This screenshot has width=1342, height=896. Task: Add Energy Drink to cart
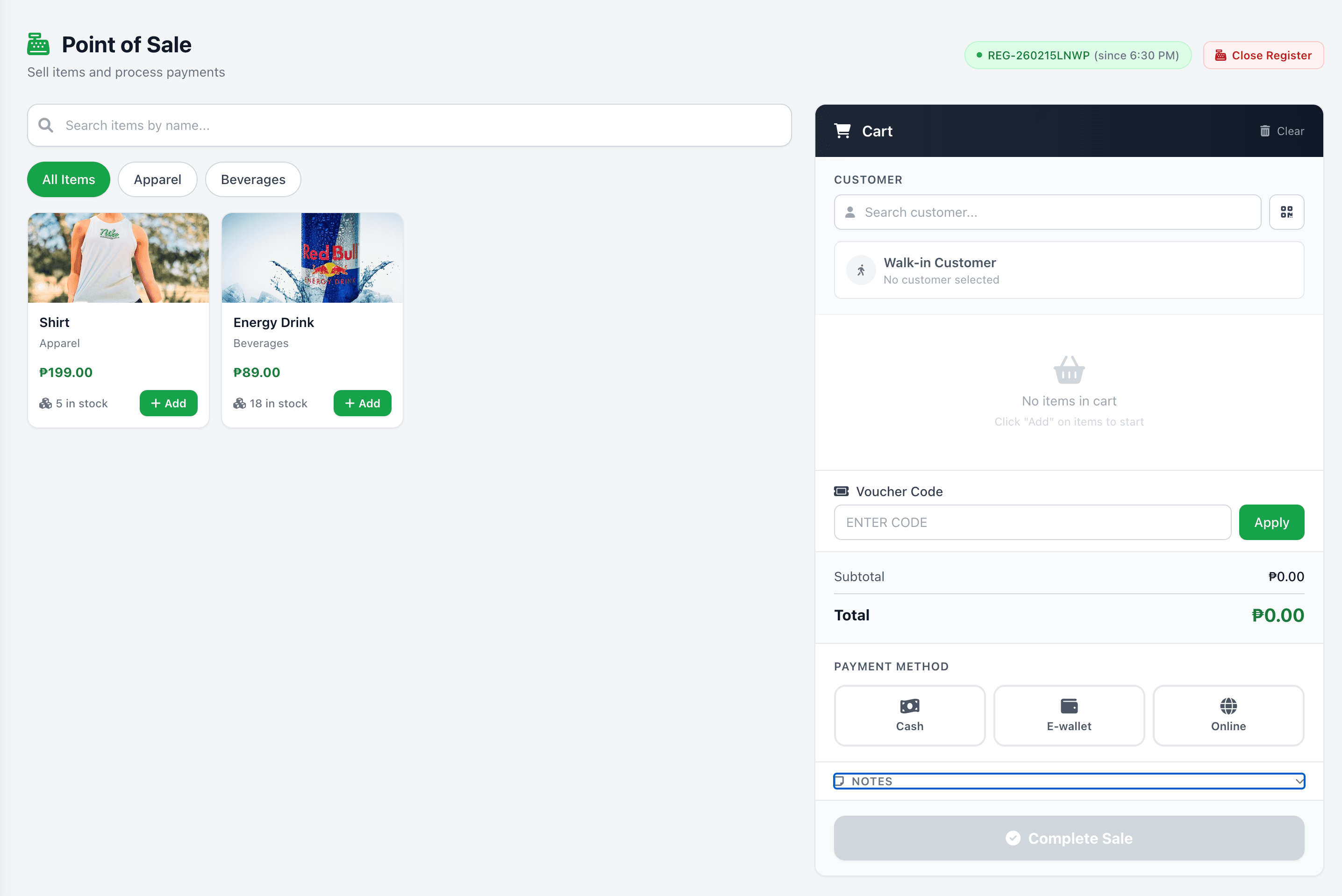362,404
